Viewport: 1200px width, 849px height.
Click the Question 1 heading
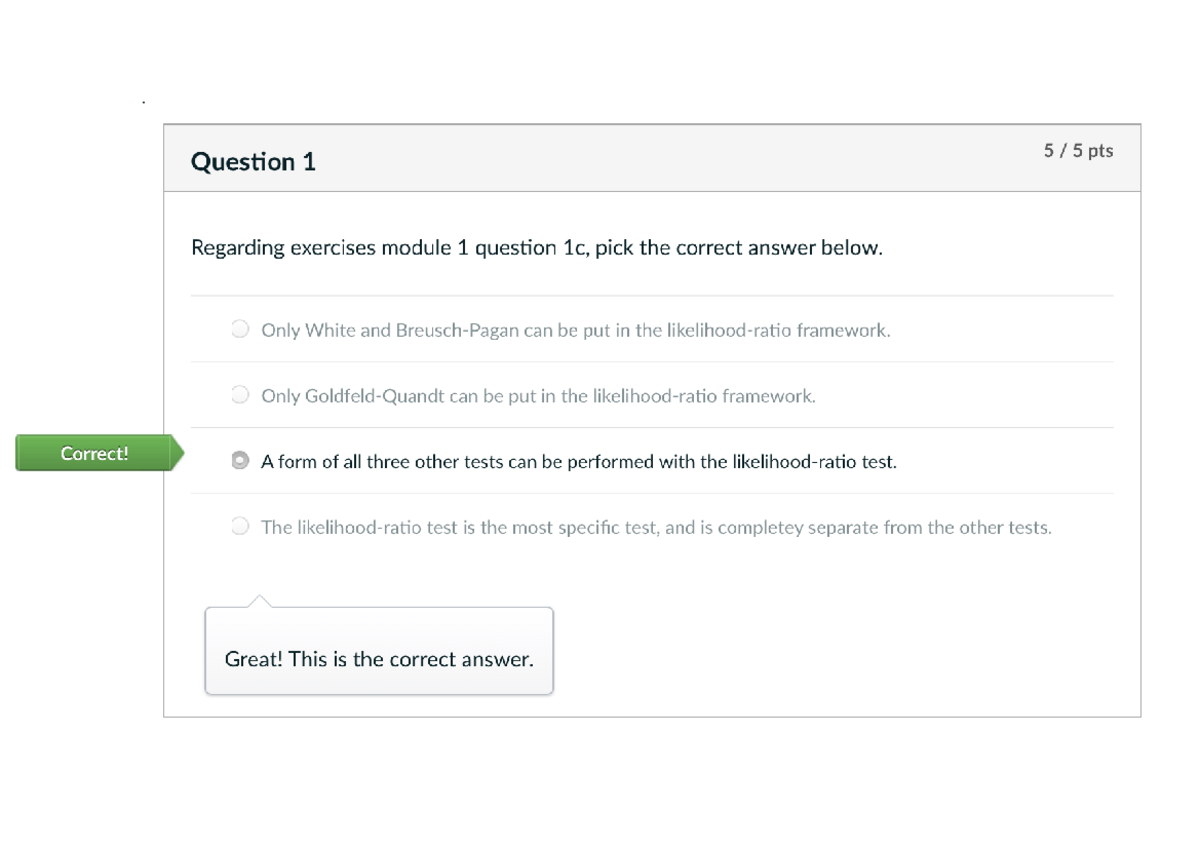[253, 161]
